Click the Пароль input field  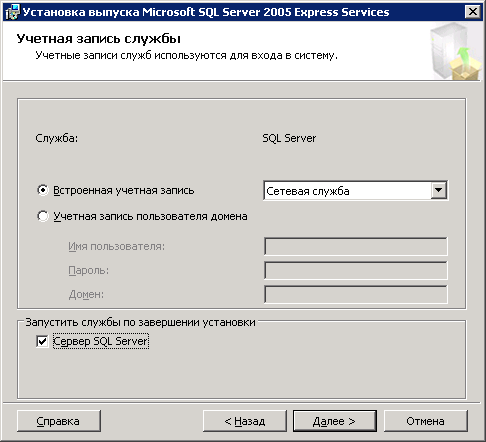point(356,270)
